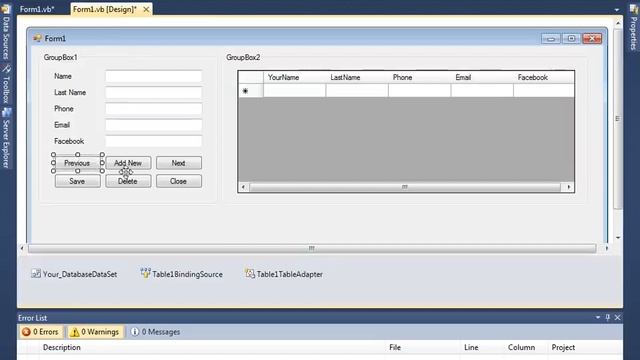Click the LastName column header
The height and width of the screenshot is (360, 640).
[357, 77]
